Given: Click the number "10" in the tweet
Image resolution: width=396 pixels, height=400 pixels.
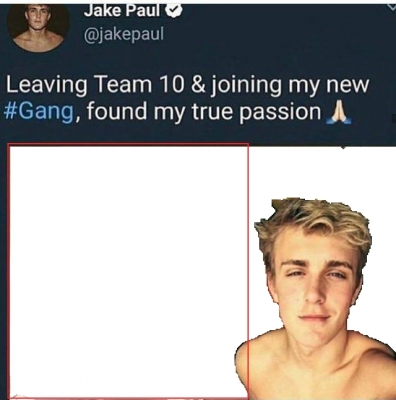Looking at the screenshot, I should click(x=171, y=85).
